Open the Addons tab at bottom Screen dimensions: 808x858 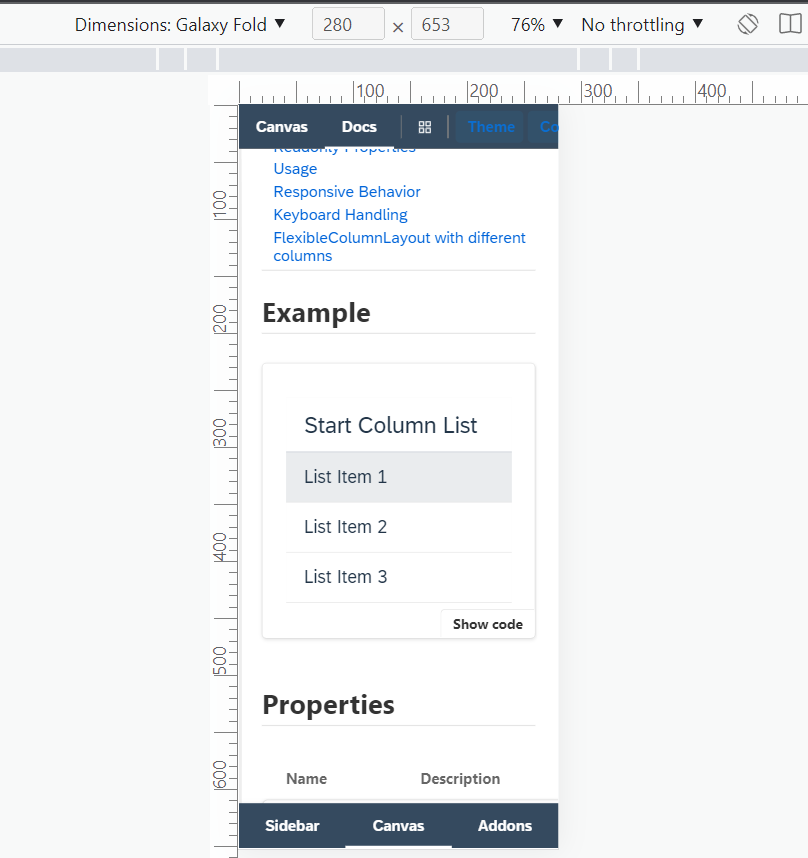coord(504,826)
